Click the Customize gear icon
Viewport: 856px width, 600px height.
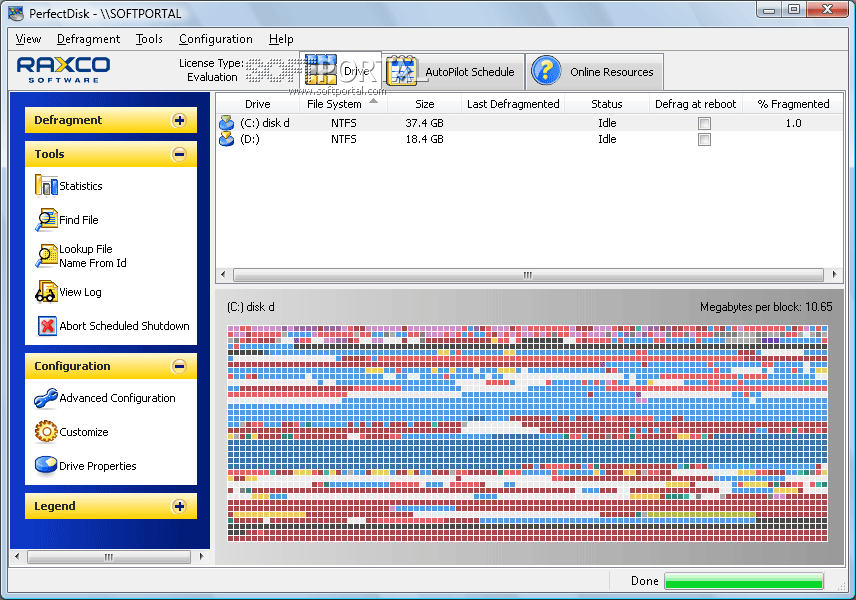46,432
